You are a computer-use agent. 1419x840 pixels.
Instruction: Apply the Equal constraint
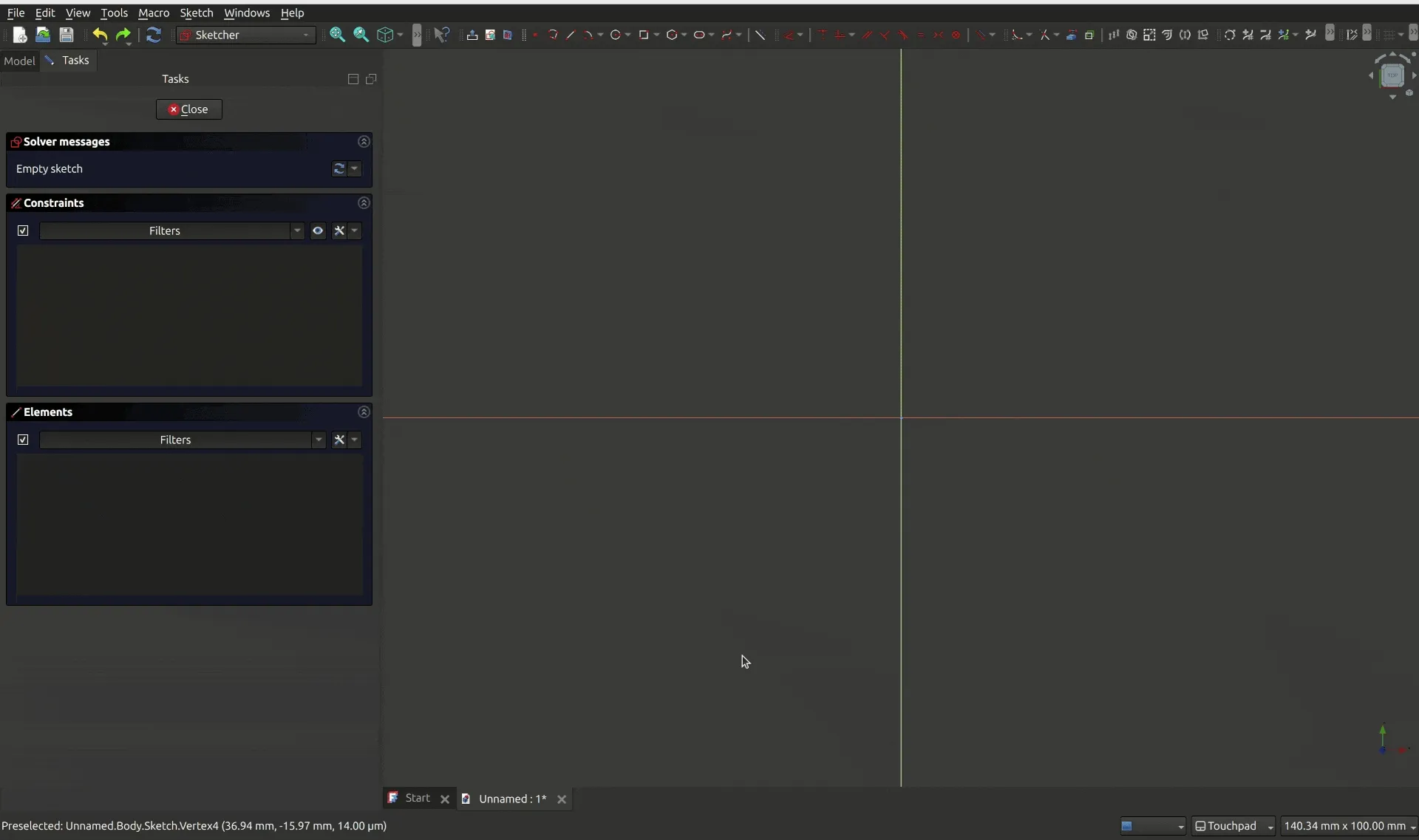tap(920, 35)
